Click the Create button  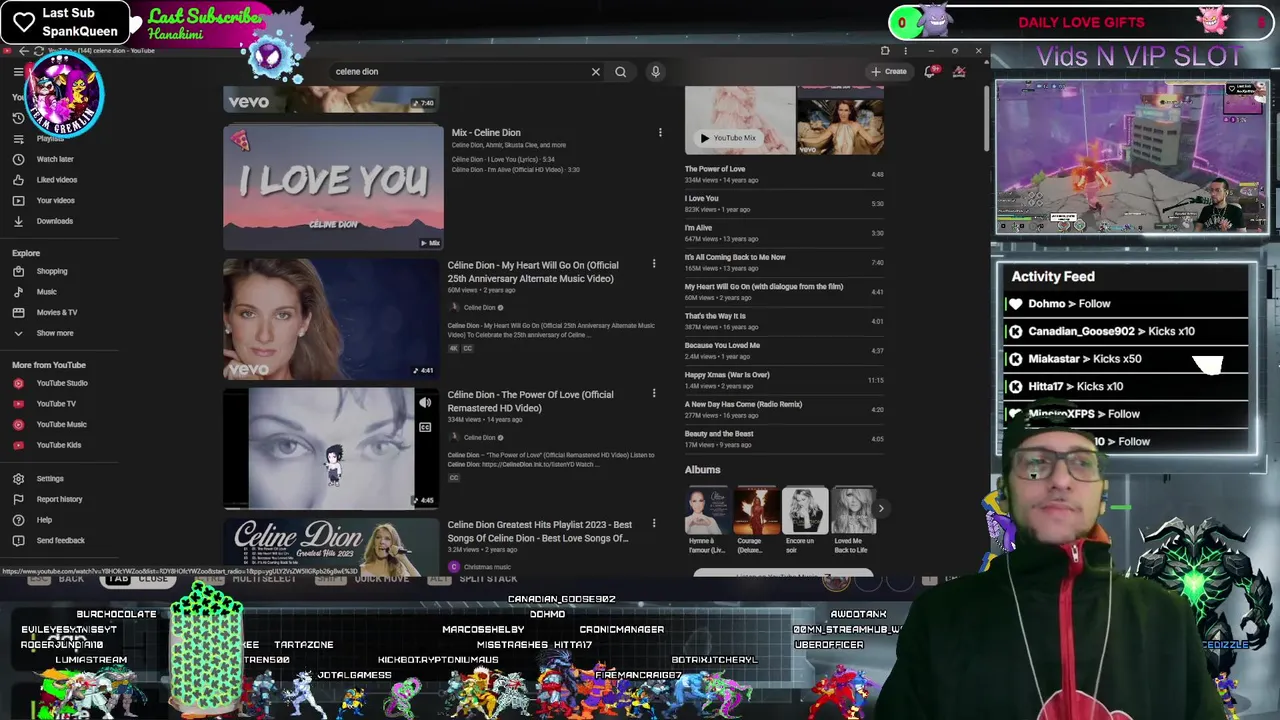click(888, 72)
